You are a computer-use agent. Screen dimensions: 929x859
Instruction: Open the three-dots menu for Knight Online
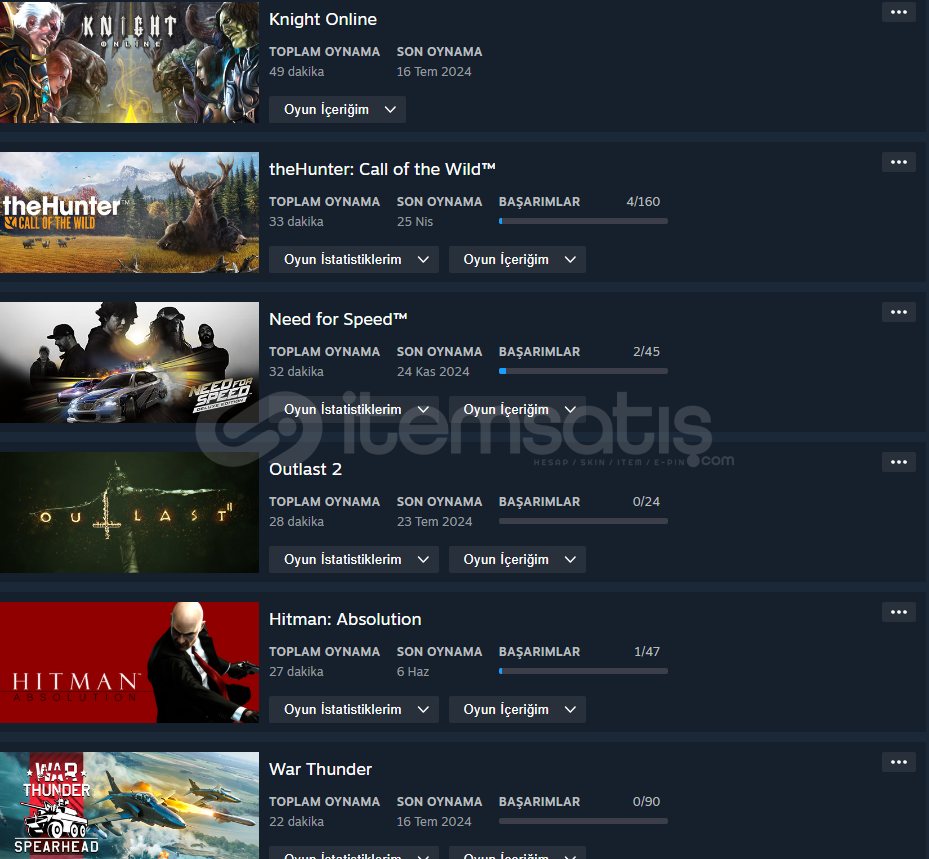coord(899,12)
